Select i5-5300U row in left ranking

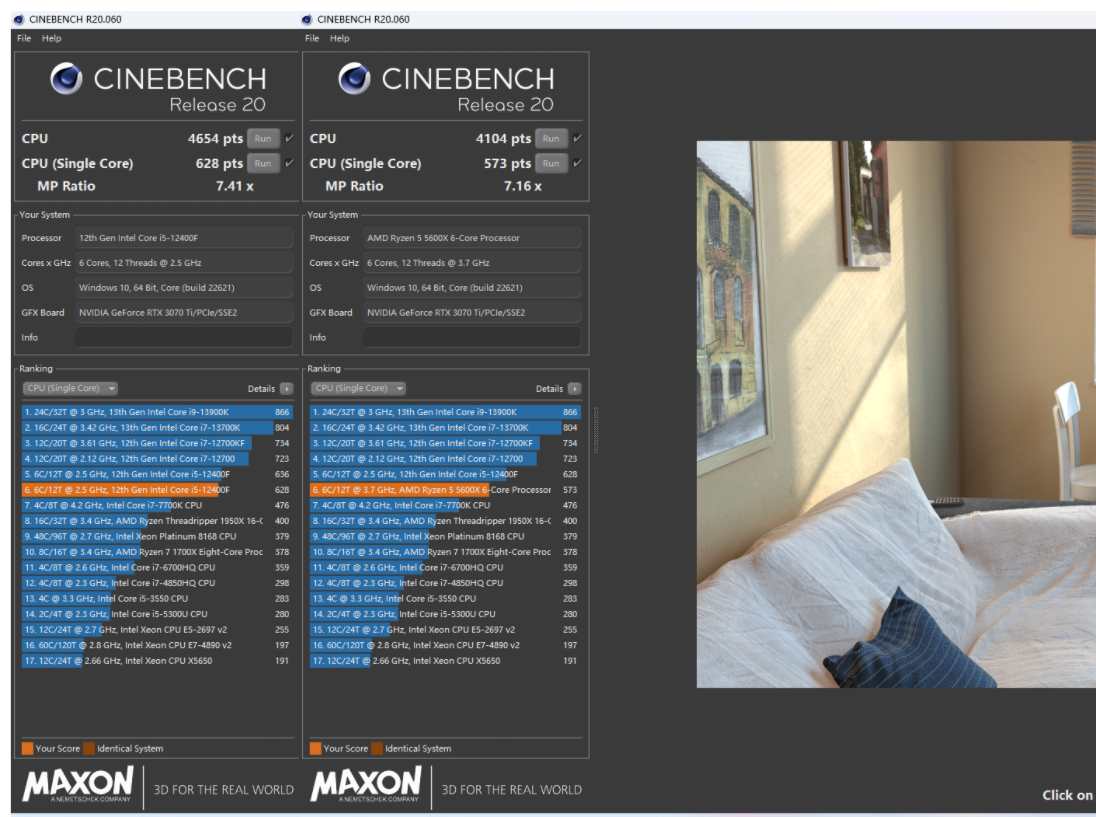tap(157, 614)
